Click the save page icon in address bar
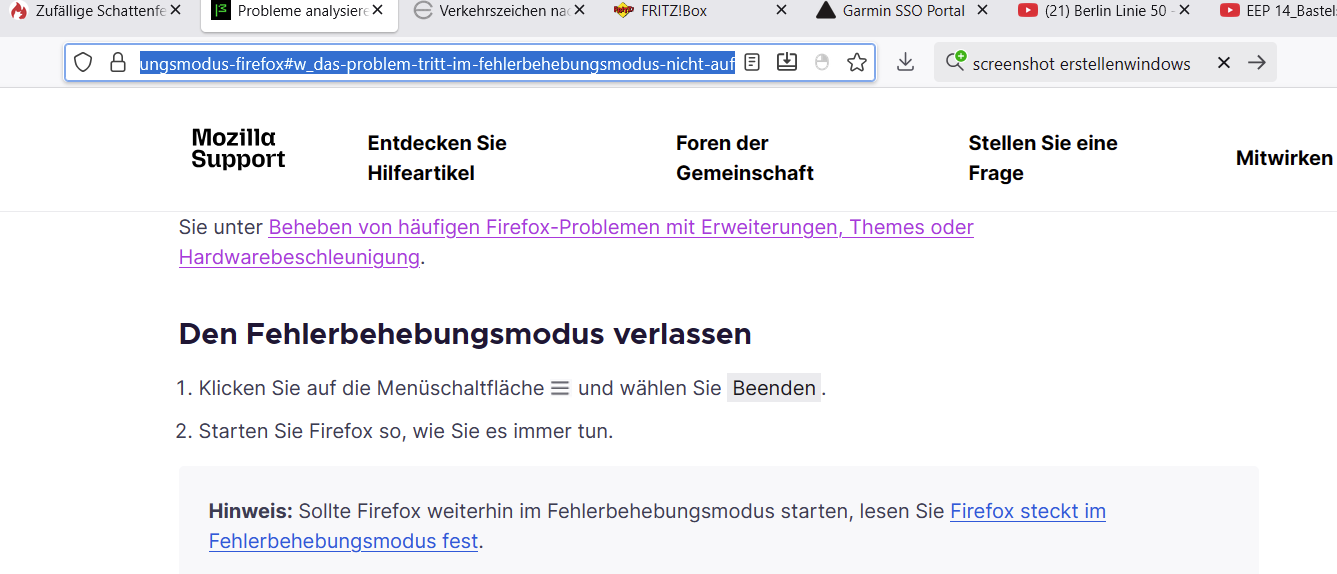This screenshot has width=1337, height=574. click(787, 62)
